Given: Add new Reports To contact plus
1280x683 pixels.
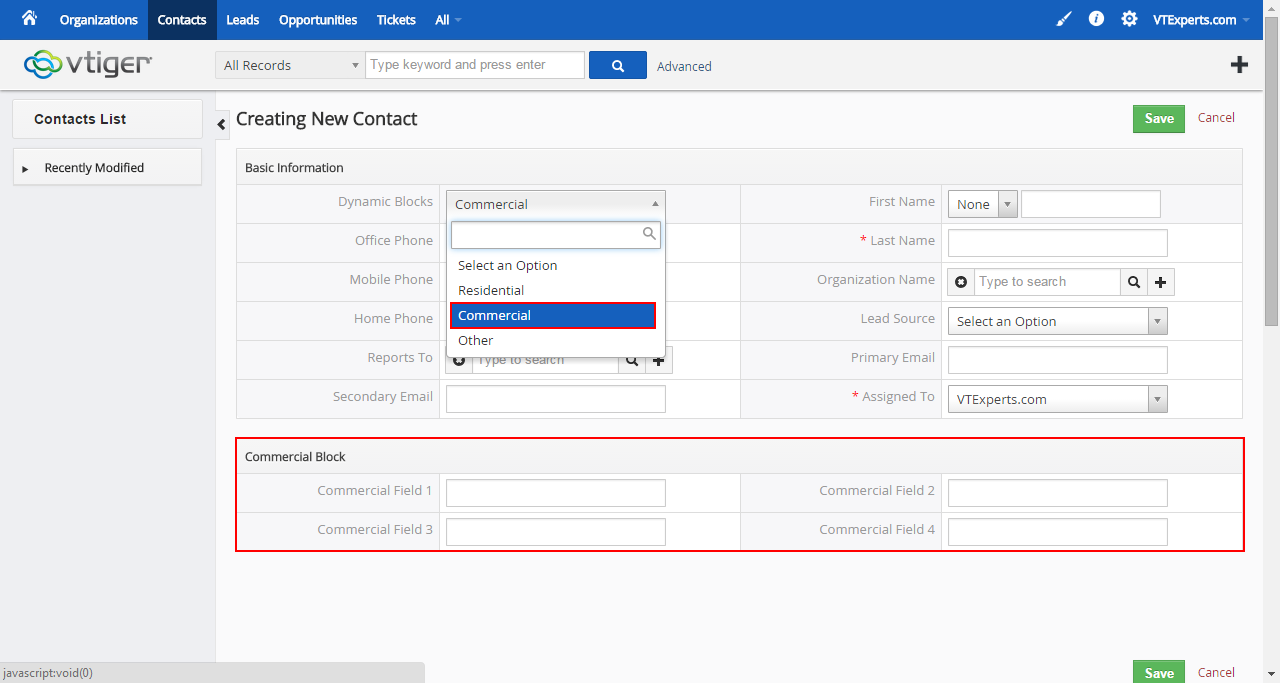Looking at the screenshot, I should pyautogui.click(x=659, y=362).
